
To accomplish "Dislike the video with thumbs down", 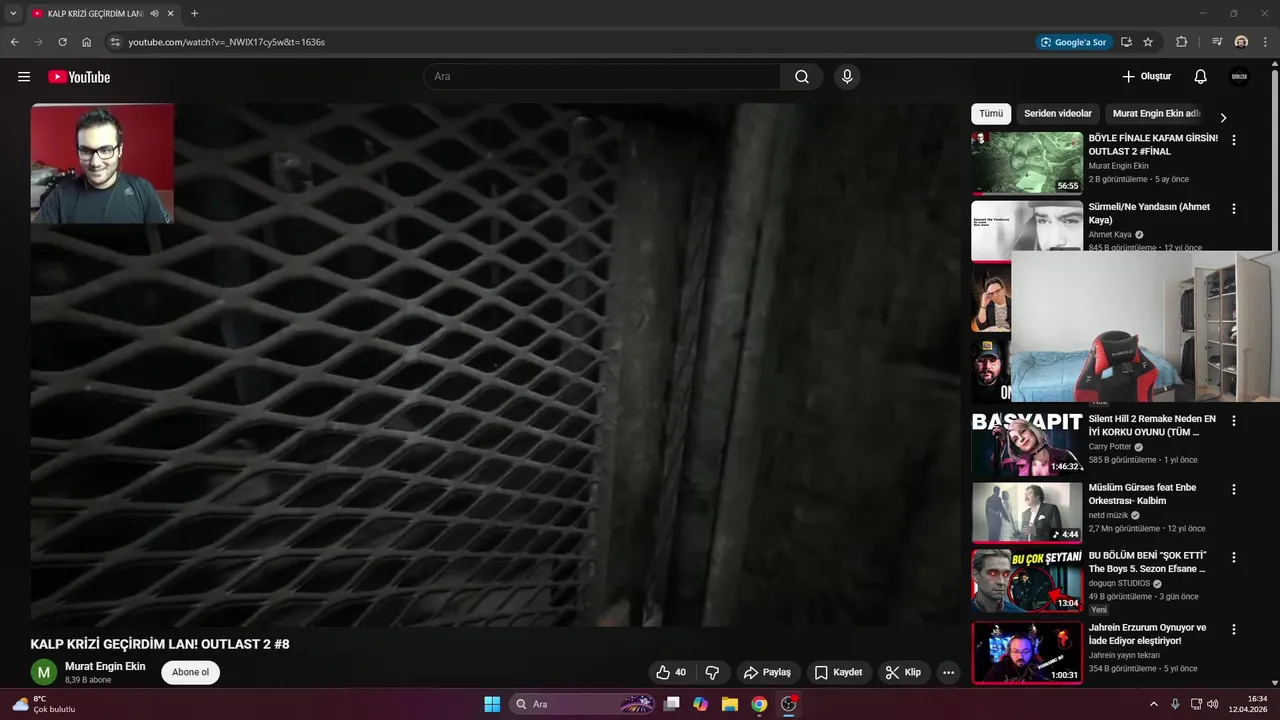I will tap(713, 673).
